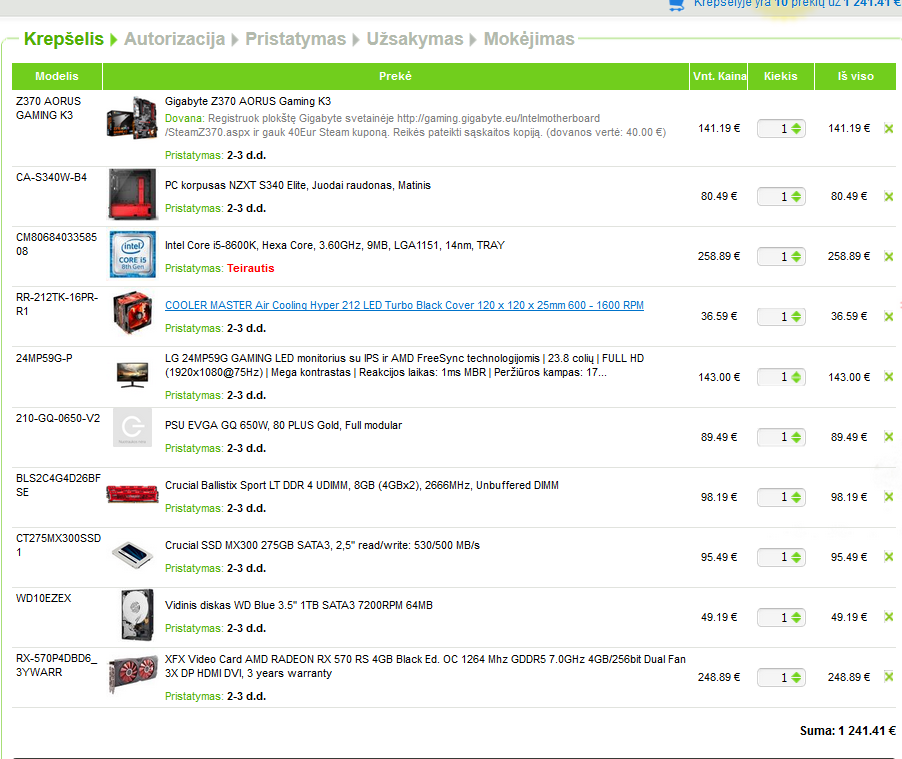Go to the Mokėjimas step
This screenshot has width=902, height=759.
529,39
